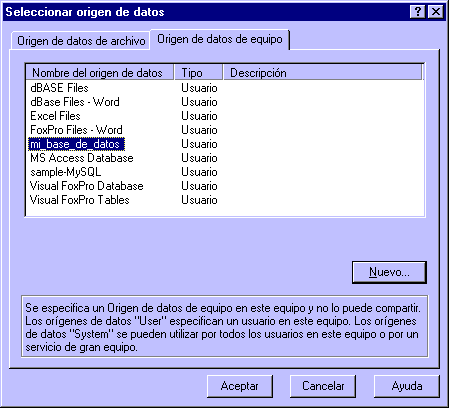
Task: Choose the Excel Files data source
Action: coord(55,116)
